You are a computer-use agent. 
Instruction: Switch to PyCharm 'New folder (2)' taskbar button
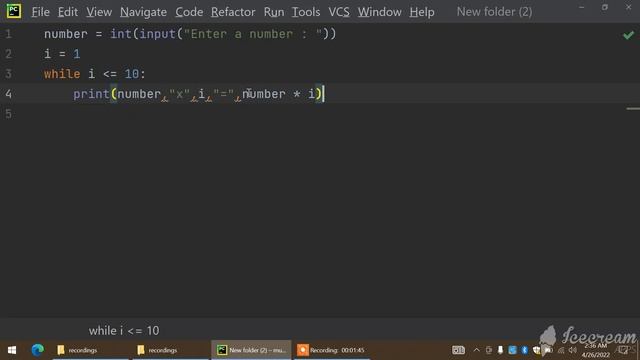[251, 350]
